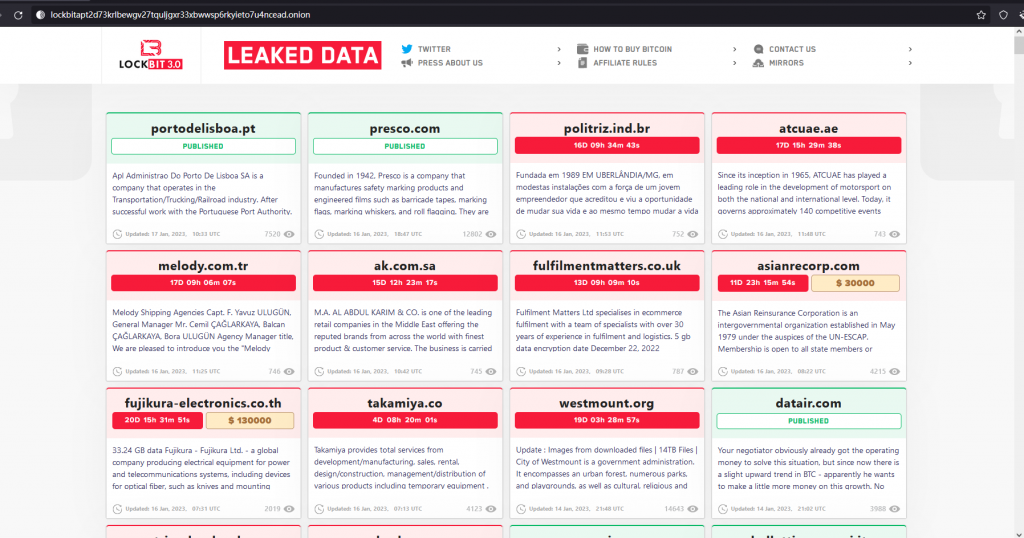Click the wallet icon beside How to Buy Bitcoin
The width and height of the screenshot is (1024, 538).
point(583,49)
